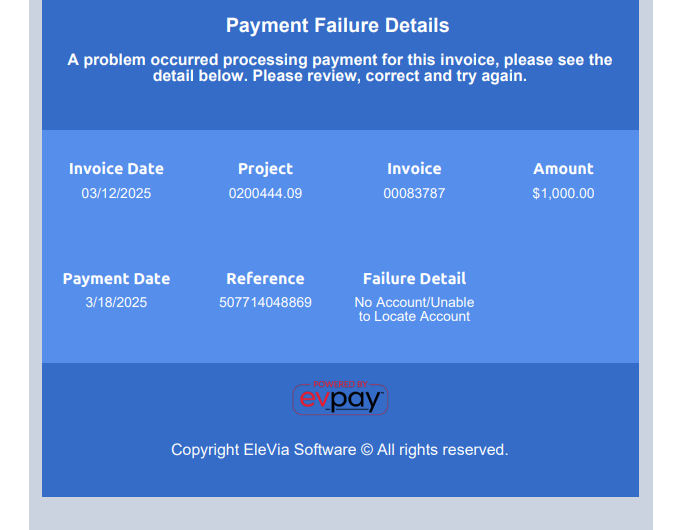
Task: Click the invoice date 03/12/2025
Action: coord(116,193)
